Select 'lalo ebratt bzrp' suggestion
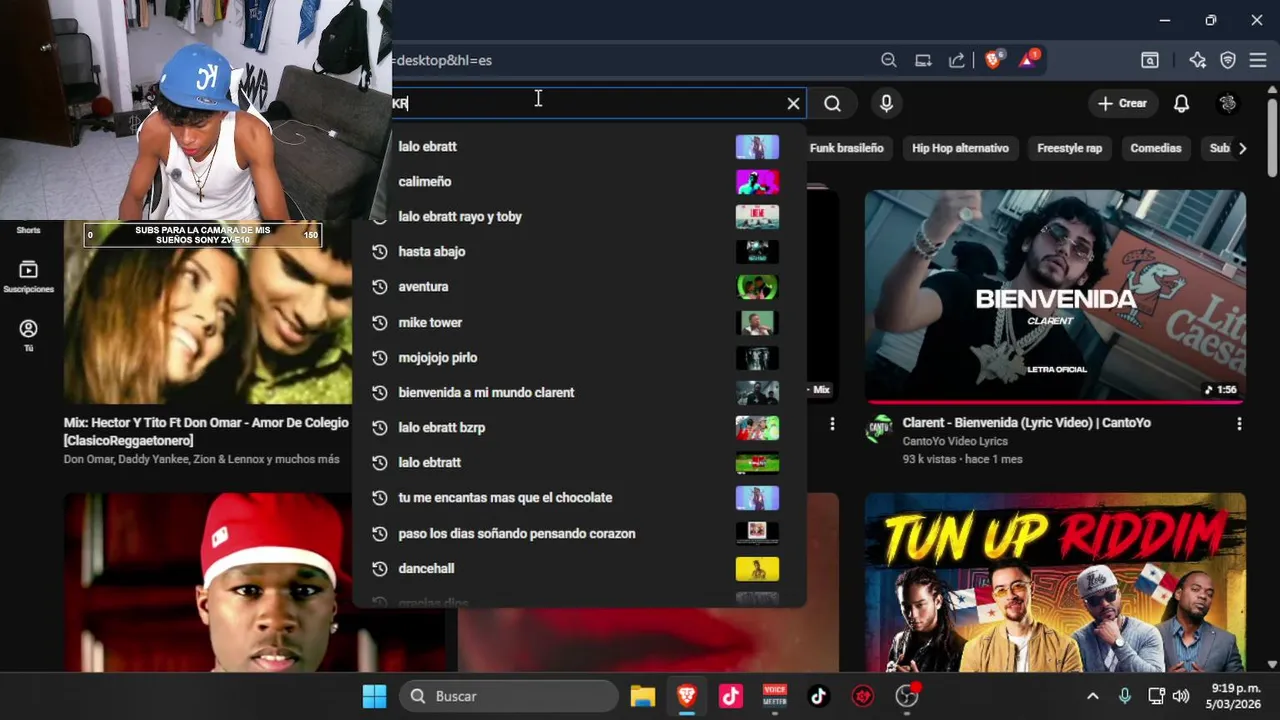Viewport: 1280px width, 720px height. [580, 427]
